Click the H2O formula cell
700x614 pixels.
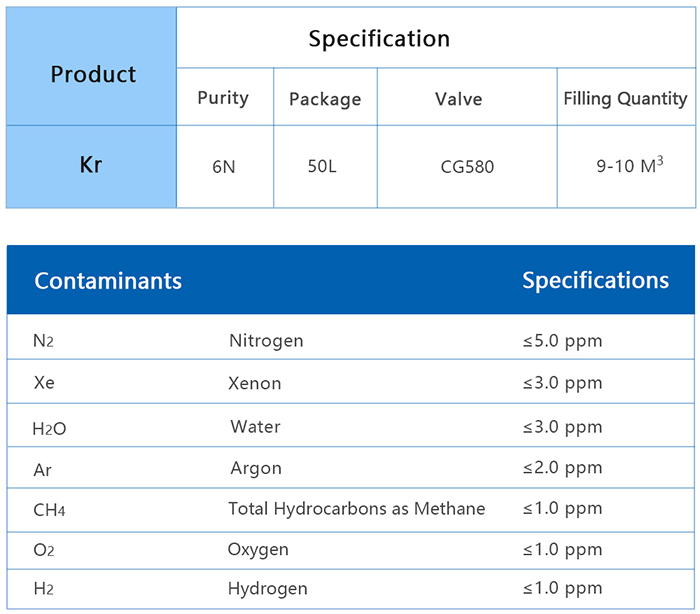pyautogui.click(x=50, y=428)
